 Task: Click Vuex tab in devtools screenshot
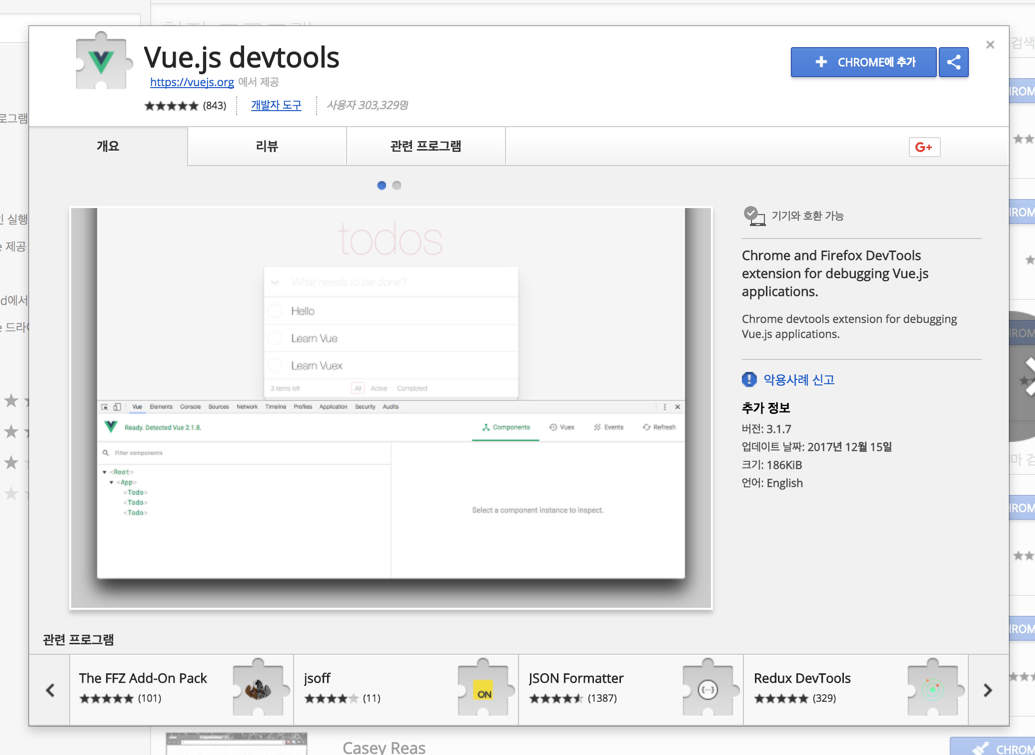pos(562,427)
